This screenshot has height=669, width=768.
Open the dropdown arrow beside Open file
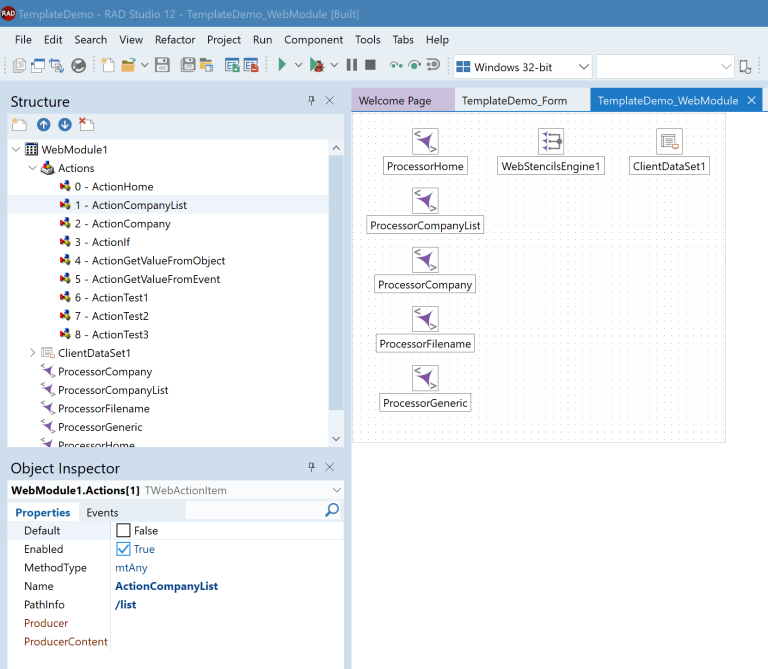[144, 65]
